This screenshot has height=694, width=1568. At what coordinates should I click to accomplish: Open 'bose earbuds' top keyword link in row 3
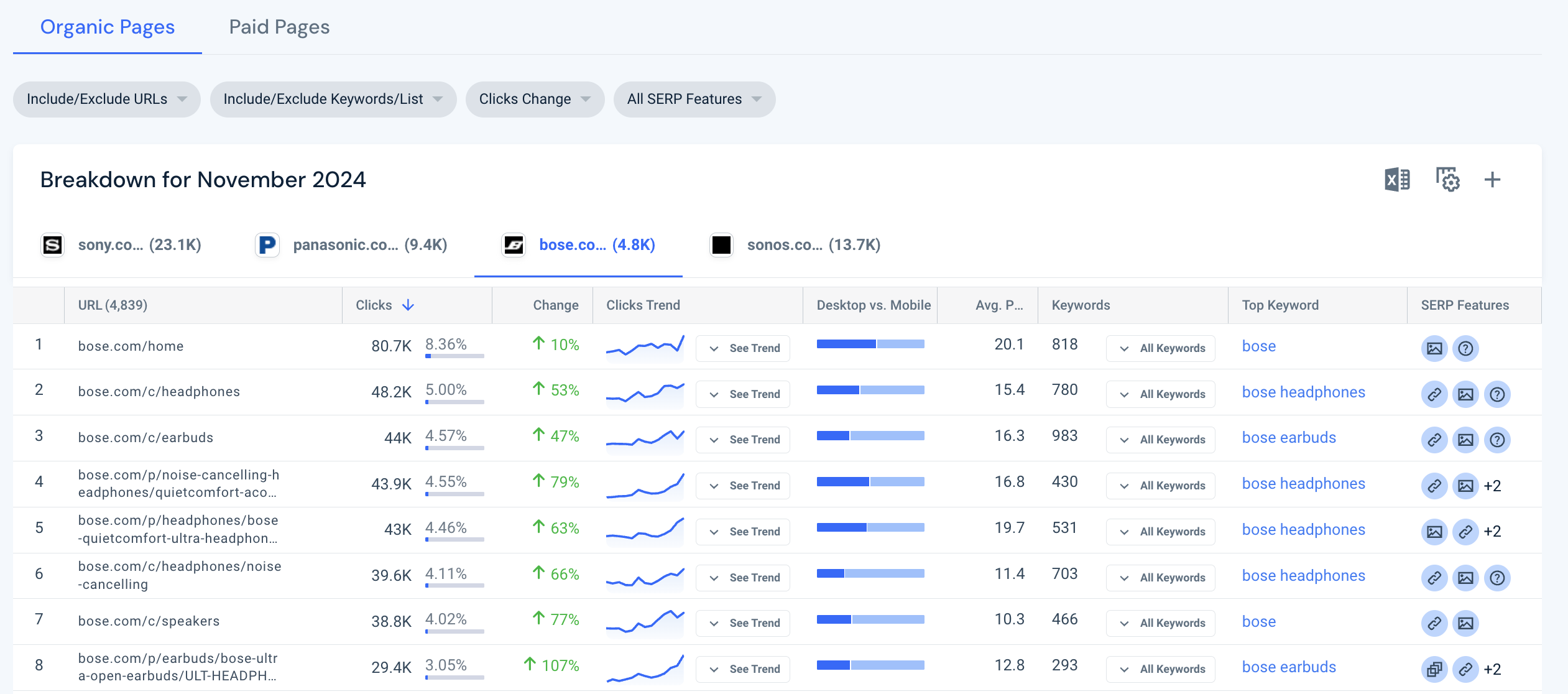pos(1289,438)
